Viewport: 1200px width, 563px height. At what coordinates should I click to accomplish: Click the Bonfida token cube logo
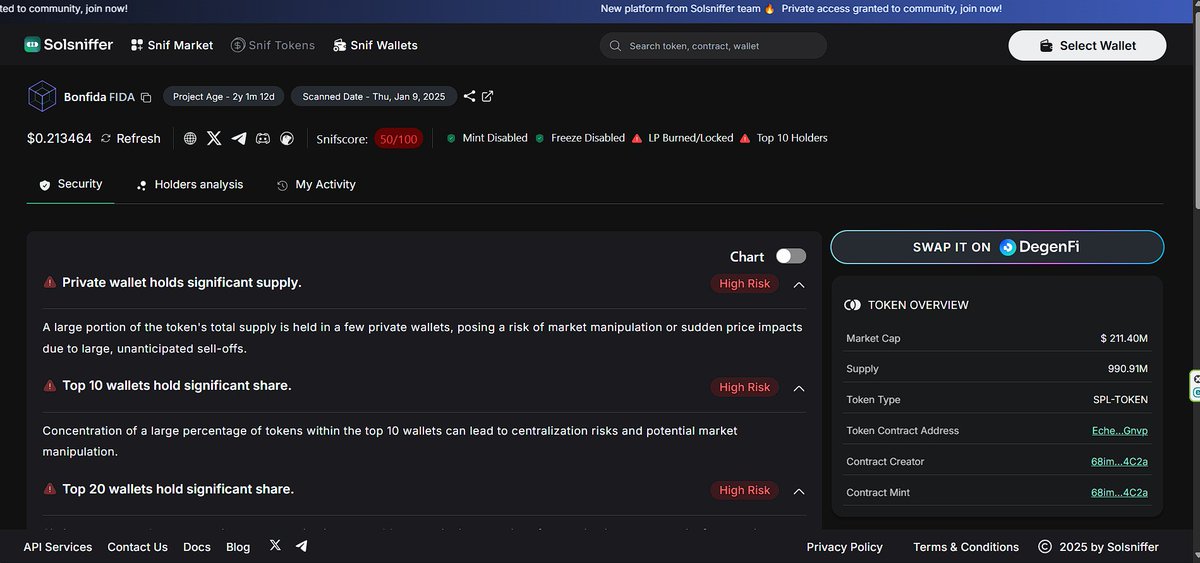click(x=42, y=97)
